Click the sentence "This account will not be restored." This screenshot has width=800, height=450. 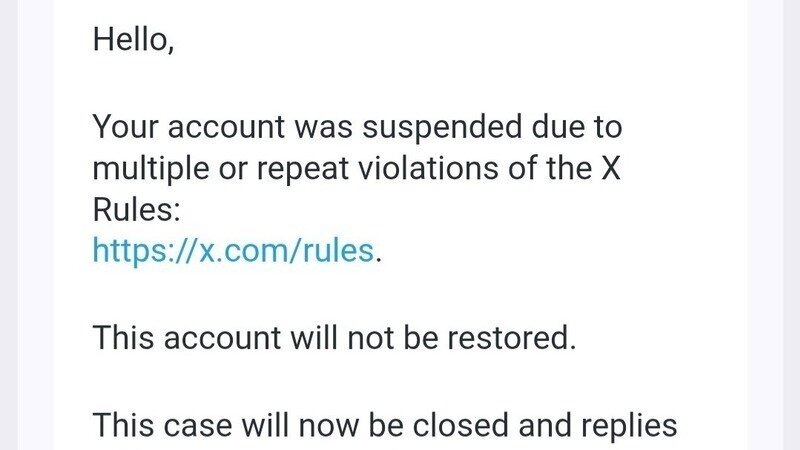335,337
